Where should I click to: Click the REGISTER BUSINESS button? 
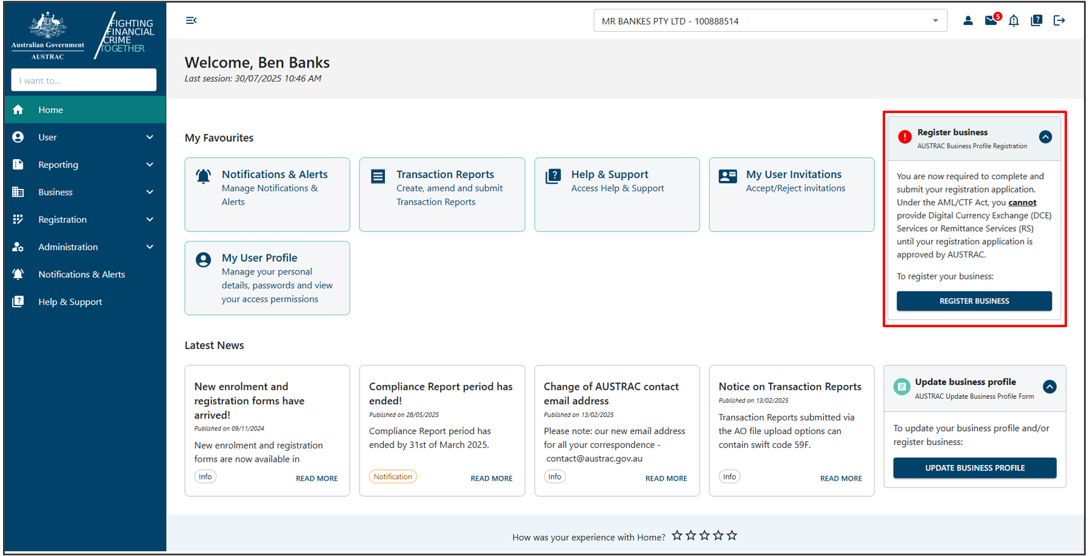coord(974,301)
